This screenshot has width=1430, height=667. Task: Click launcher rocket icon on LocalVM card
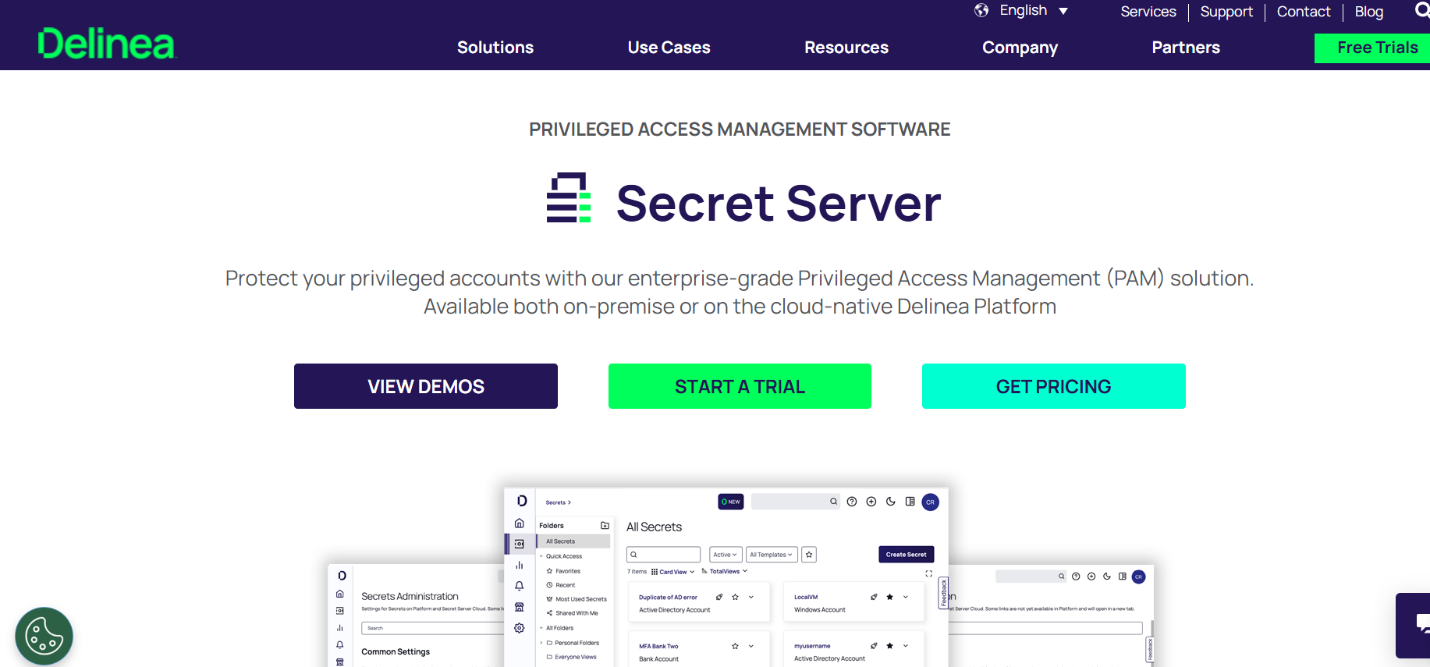[x=874, y=597]
